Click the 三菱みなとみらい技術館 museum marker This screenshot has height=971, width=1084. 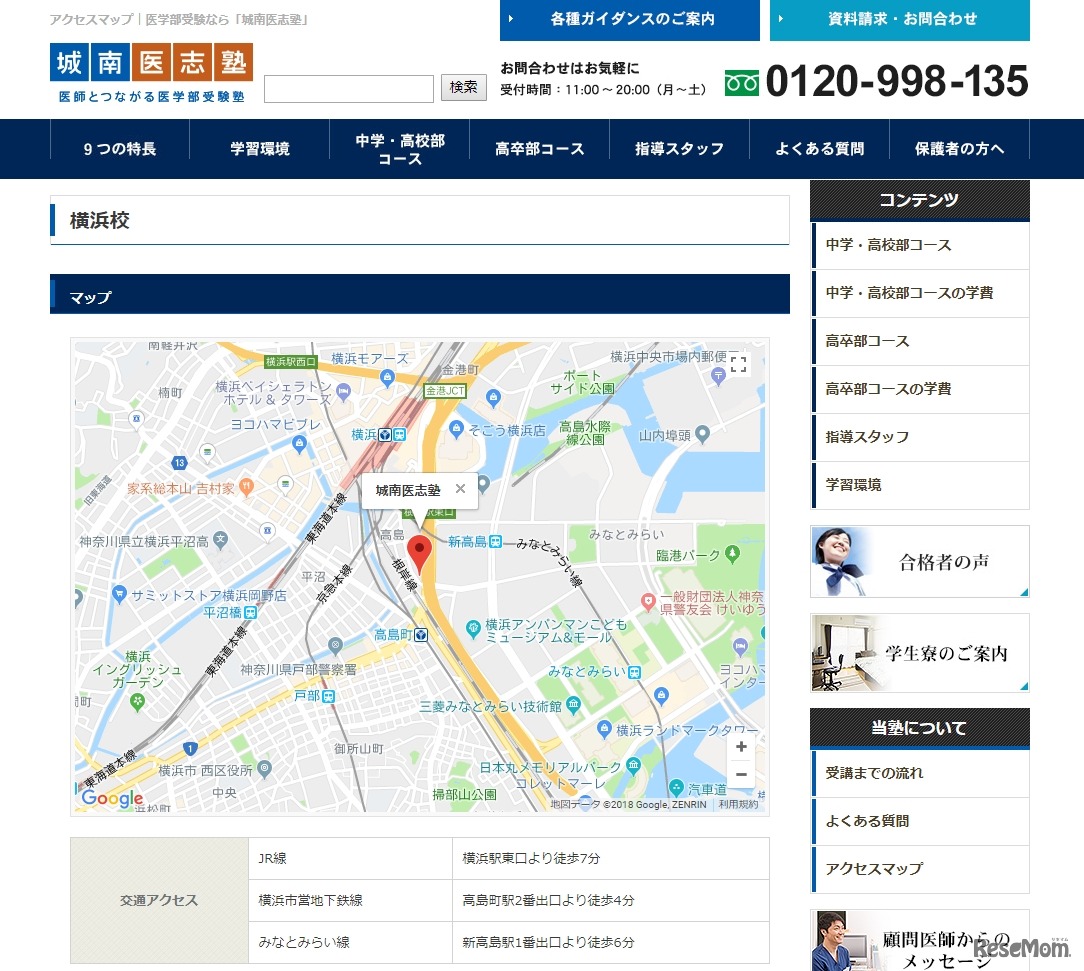pyautogui.click(x=573, y=705)
